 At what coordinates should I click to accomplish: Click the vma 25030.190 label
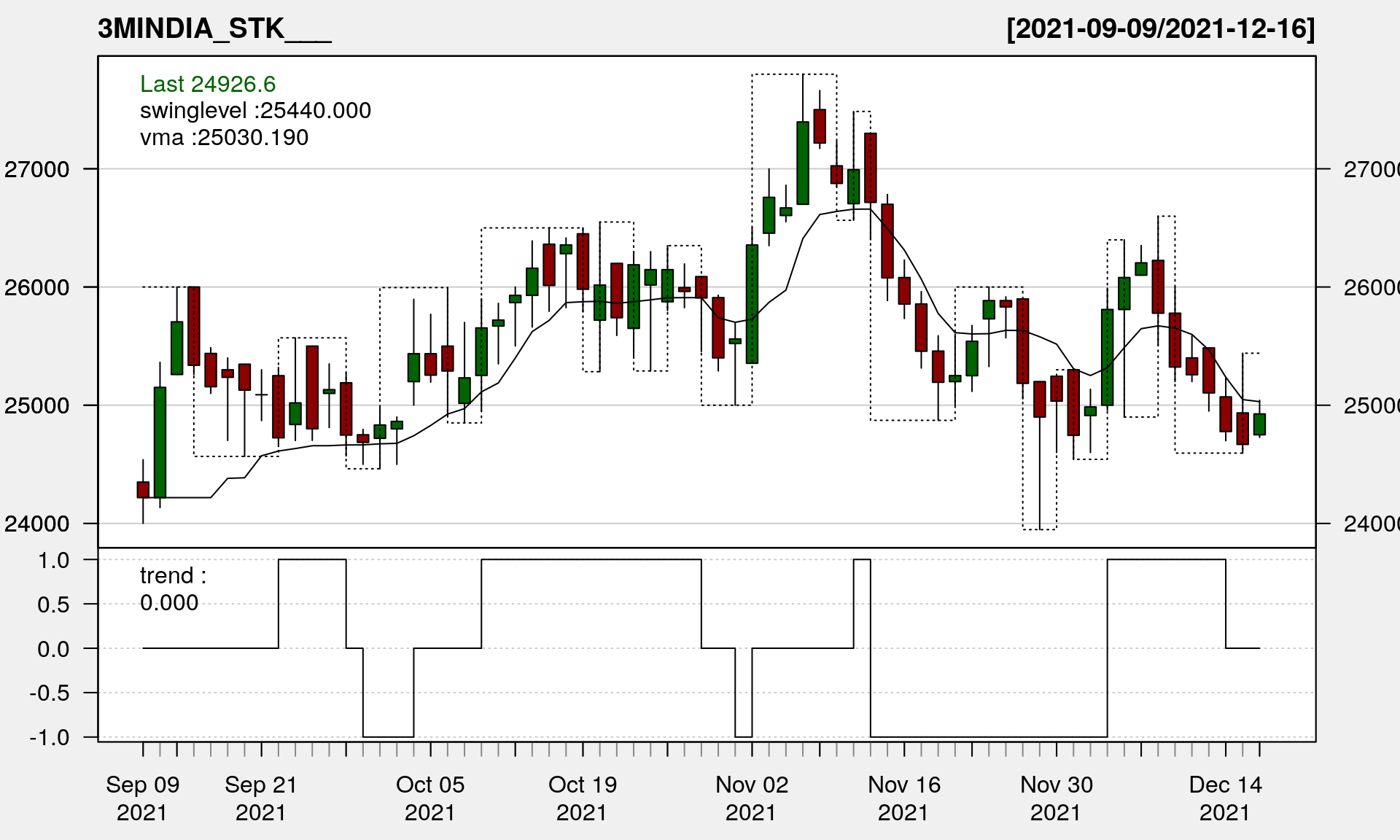[x=224, y=138]
